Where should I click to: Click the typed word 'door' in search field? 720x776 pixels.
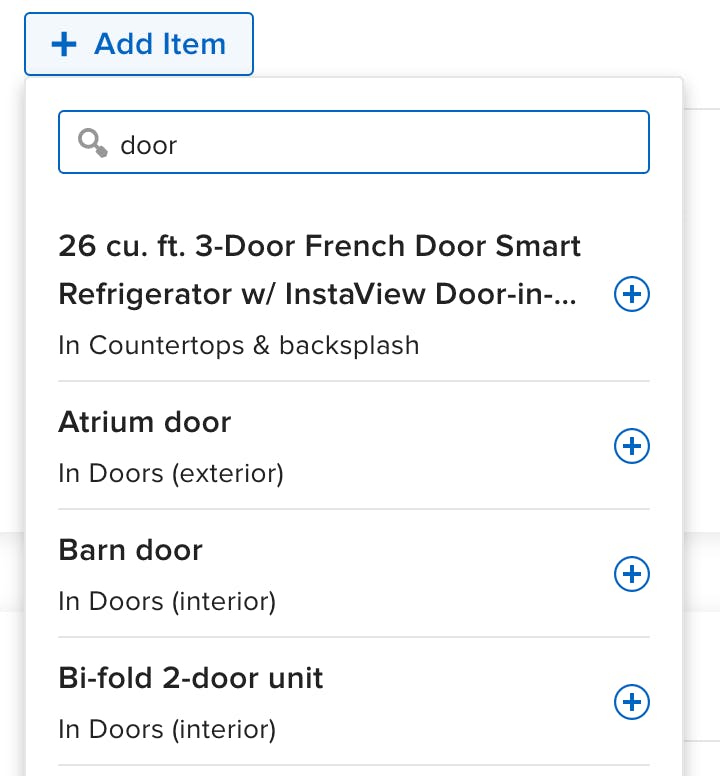pyautogui.click(x=148, y=145)
